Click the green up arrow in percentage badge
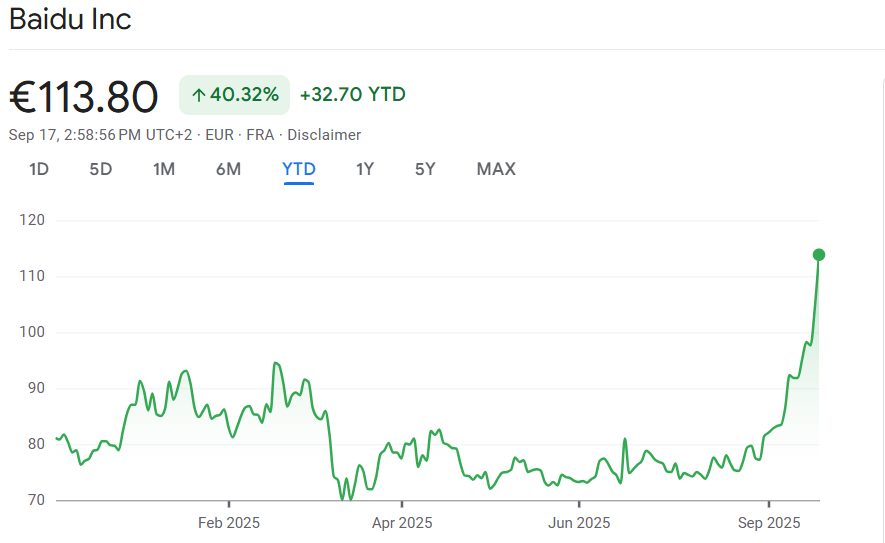 tap(198, 95)
